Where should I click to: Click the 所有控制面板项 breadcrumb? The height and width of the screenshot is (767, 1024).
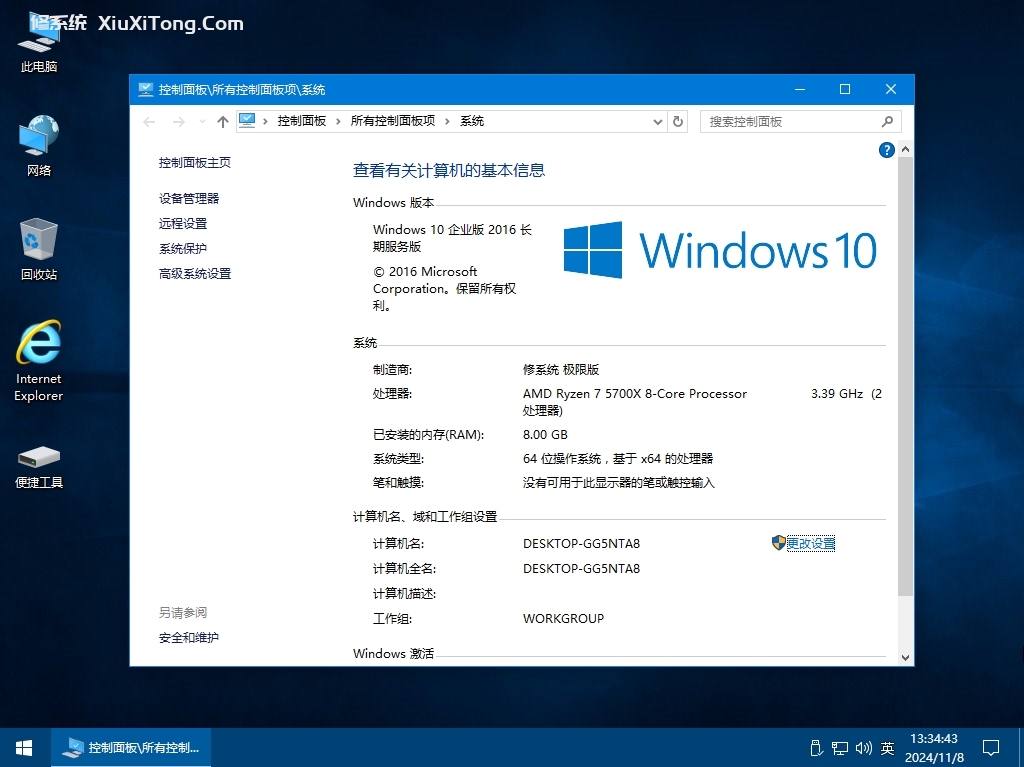coord(392,121)
